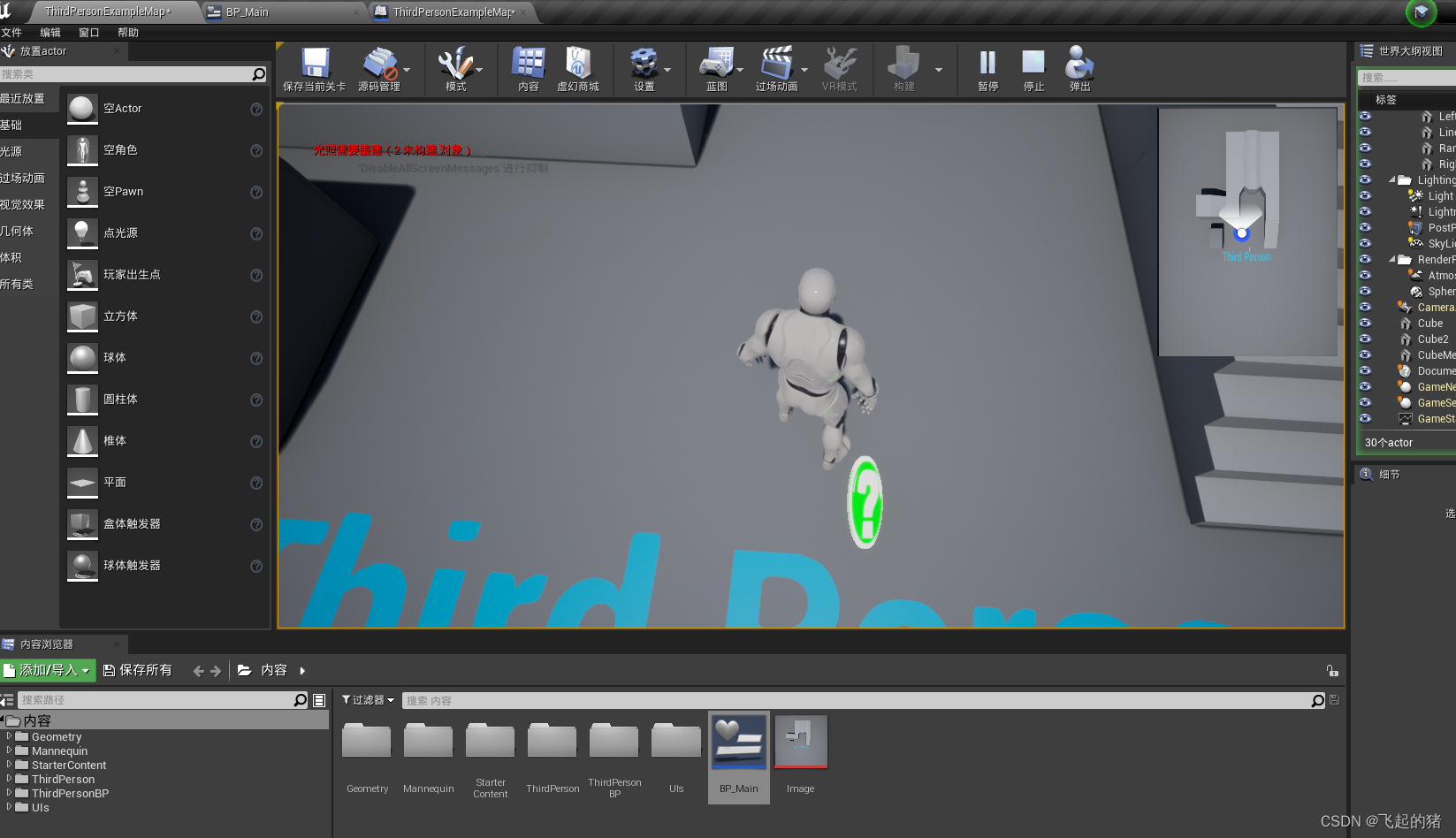Select the 立方体 cube icon
Viewport: 1456px width, 838px height.
pos(82,316)
